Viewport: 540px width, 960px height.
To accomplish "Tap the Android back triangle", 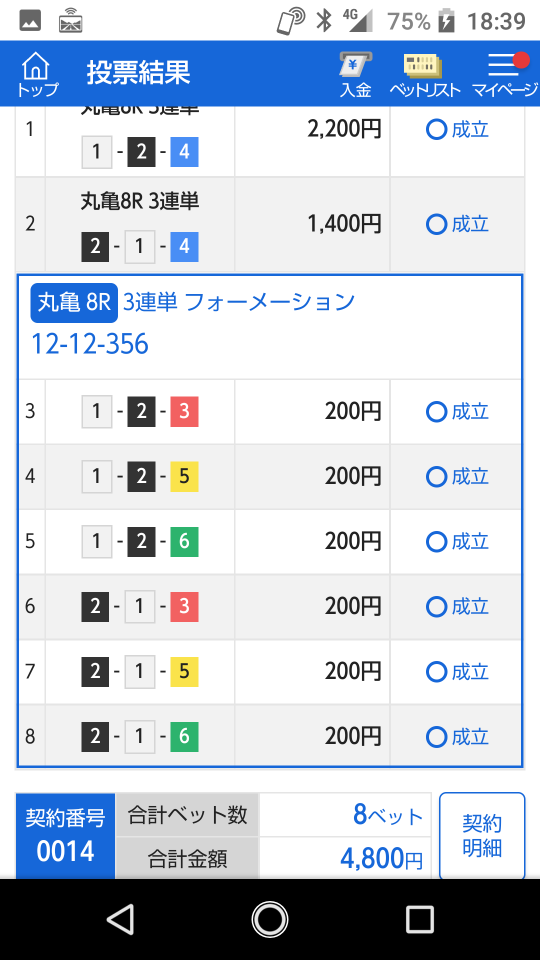I will pyautogui.click(x=121, y=919).
